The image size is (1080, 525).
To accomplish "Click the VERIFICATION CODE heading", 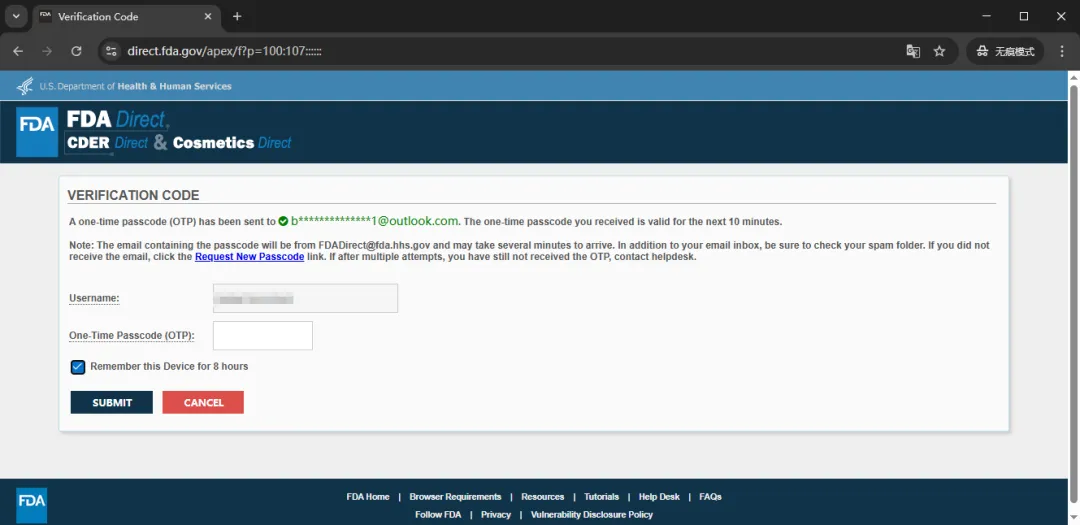I will (133, 195).
